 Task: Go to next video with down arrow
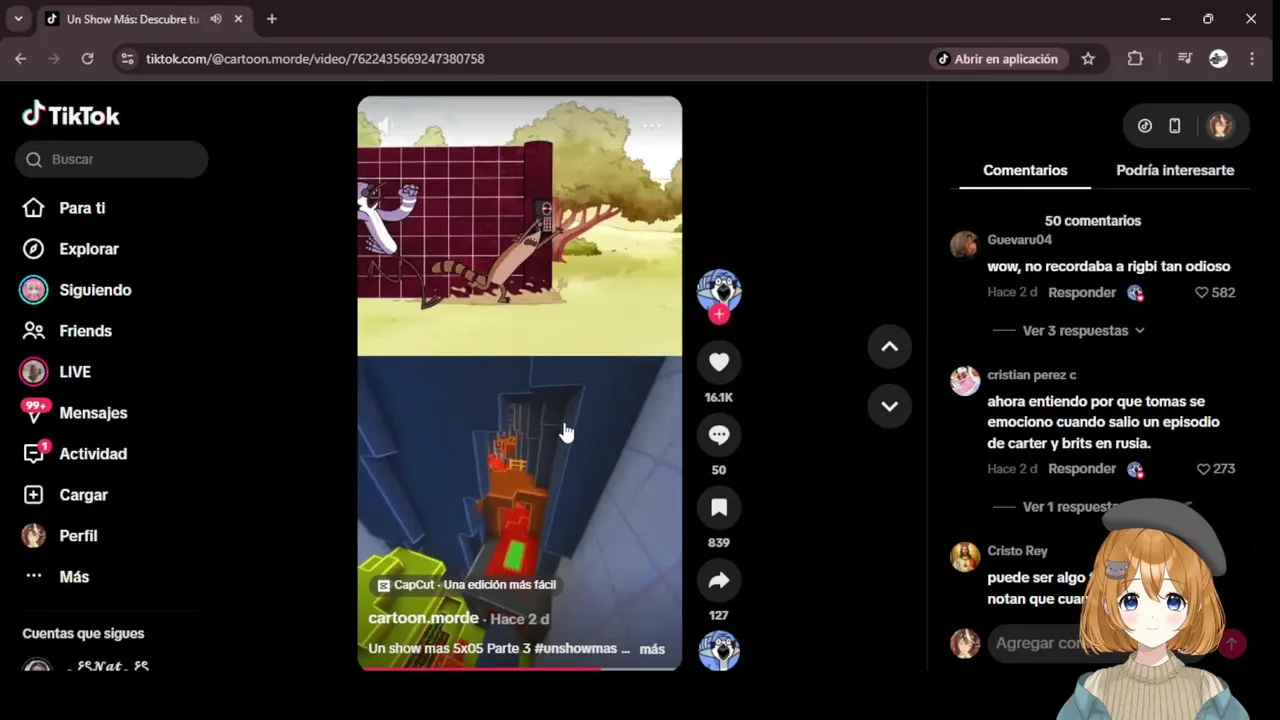[x=889, y=406]
